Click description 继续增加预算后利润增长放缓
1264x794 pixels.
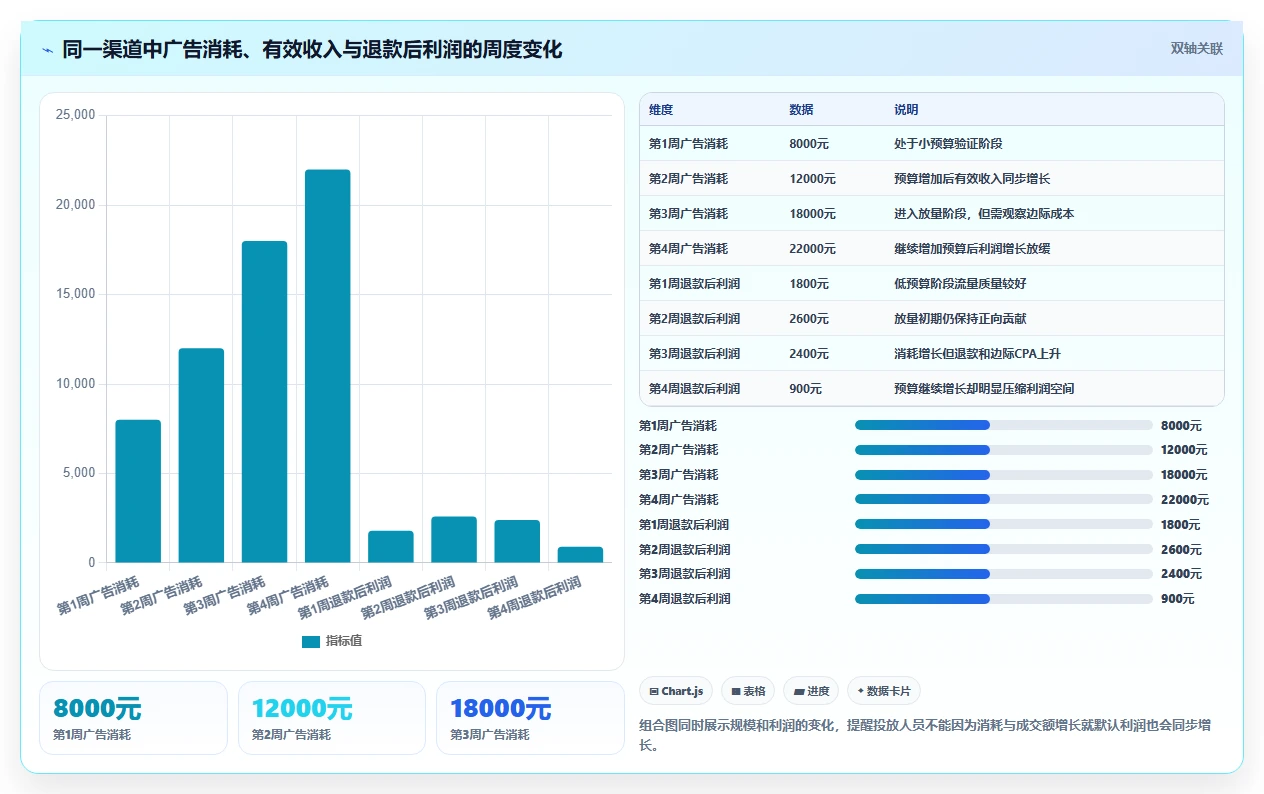(972, 249)
